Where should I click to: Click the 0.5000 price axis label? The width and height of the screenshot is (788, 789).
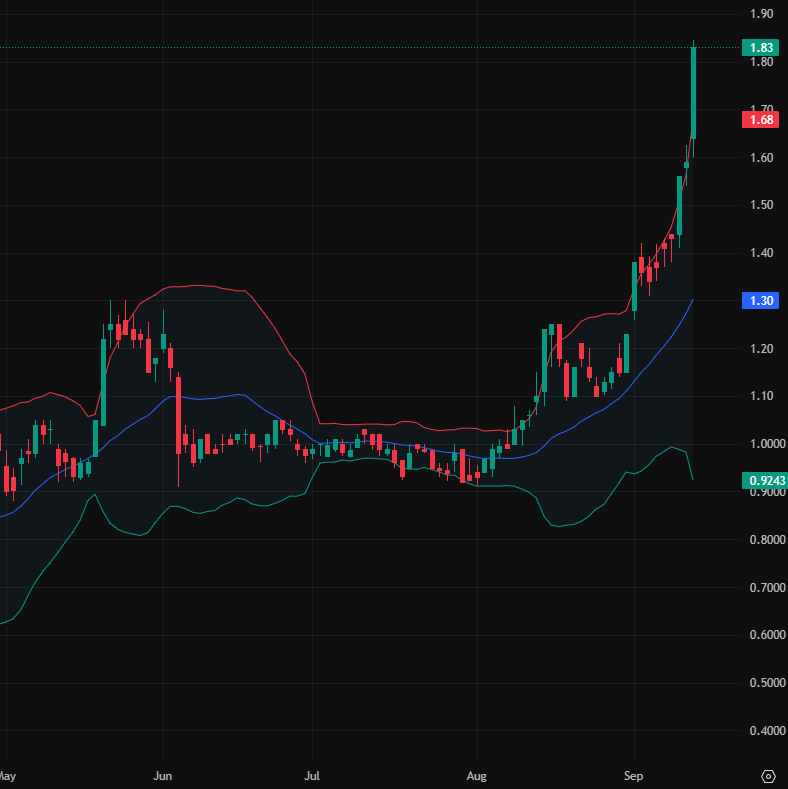click(767, 683)
